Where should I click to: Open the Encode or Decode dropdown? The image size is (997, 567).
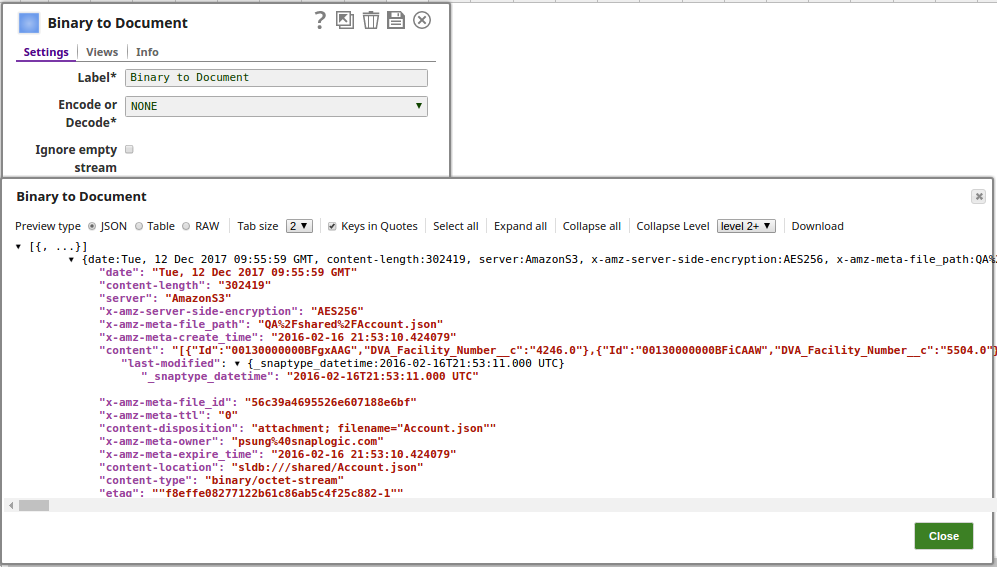276,106
